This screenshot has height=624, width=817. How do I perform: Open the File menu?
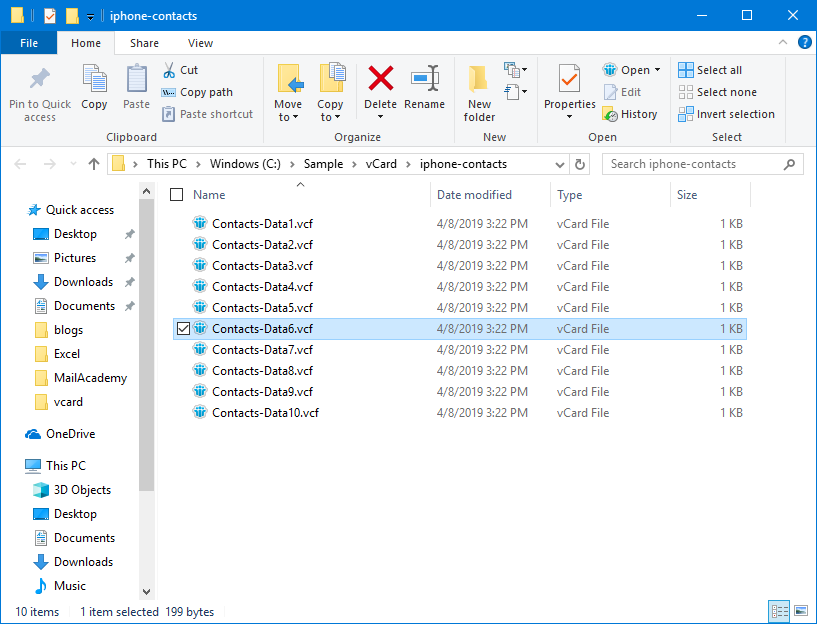29,43
